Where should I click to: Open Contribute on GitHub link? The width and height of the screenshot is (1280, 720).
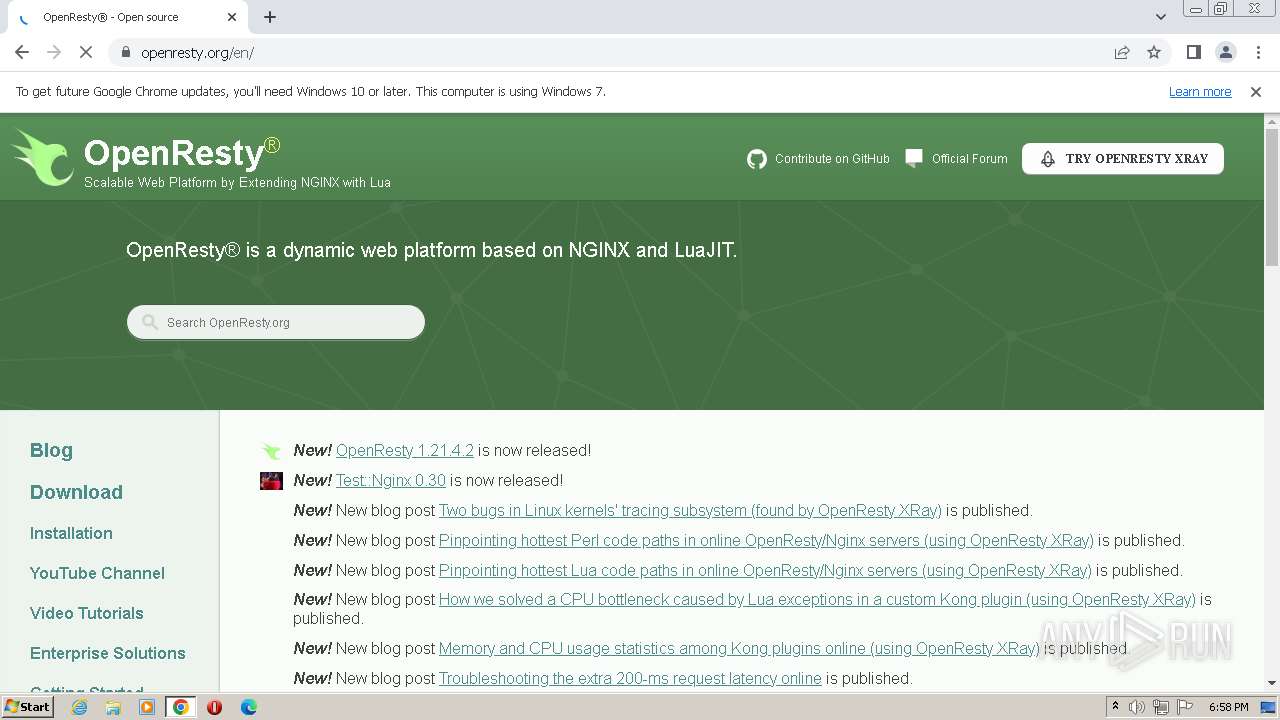[832, 159]
